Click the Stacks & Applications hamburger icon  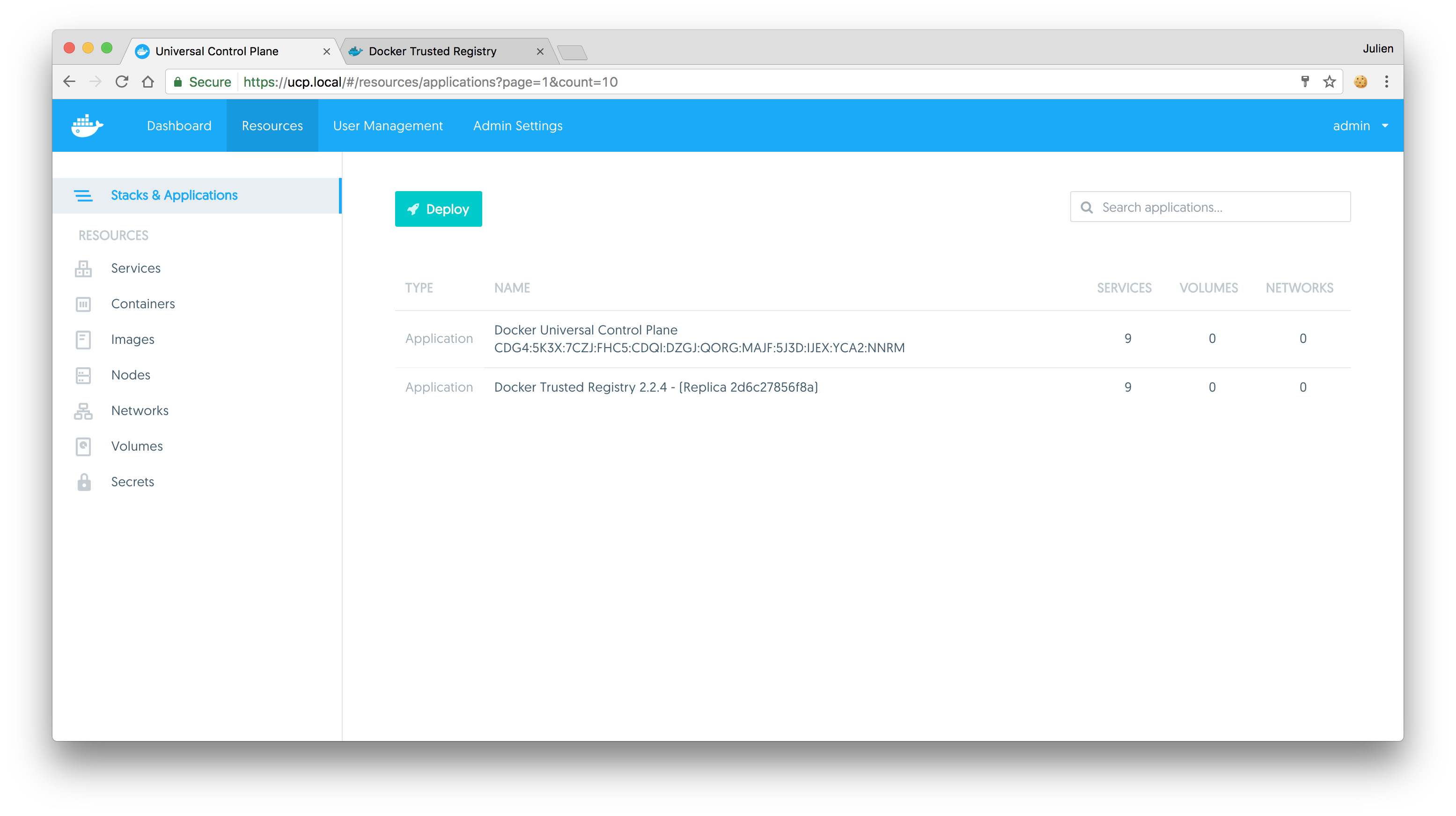click(x=84, y=196)
